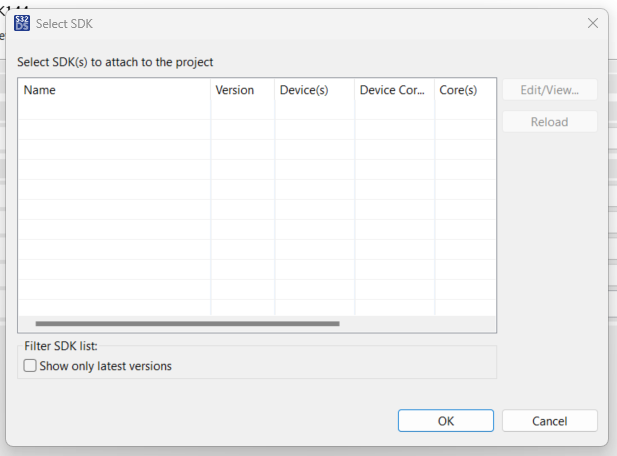Enable Show only latest versions checkbox

pos(30,366)
